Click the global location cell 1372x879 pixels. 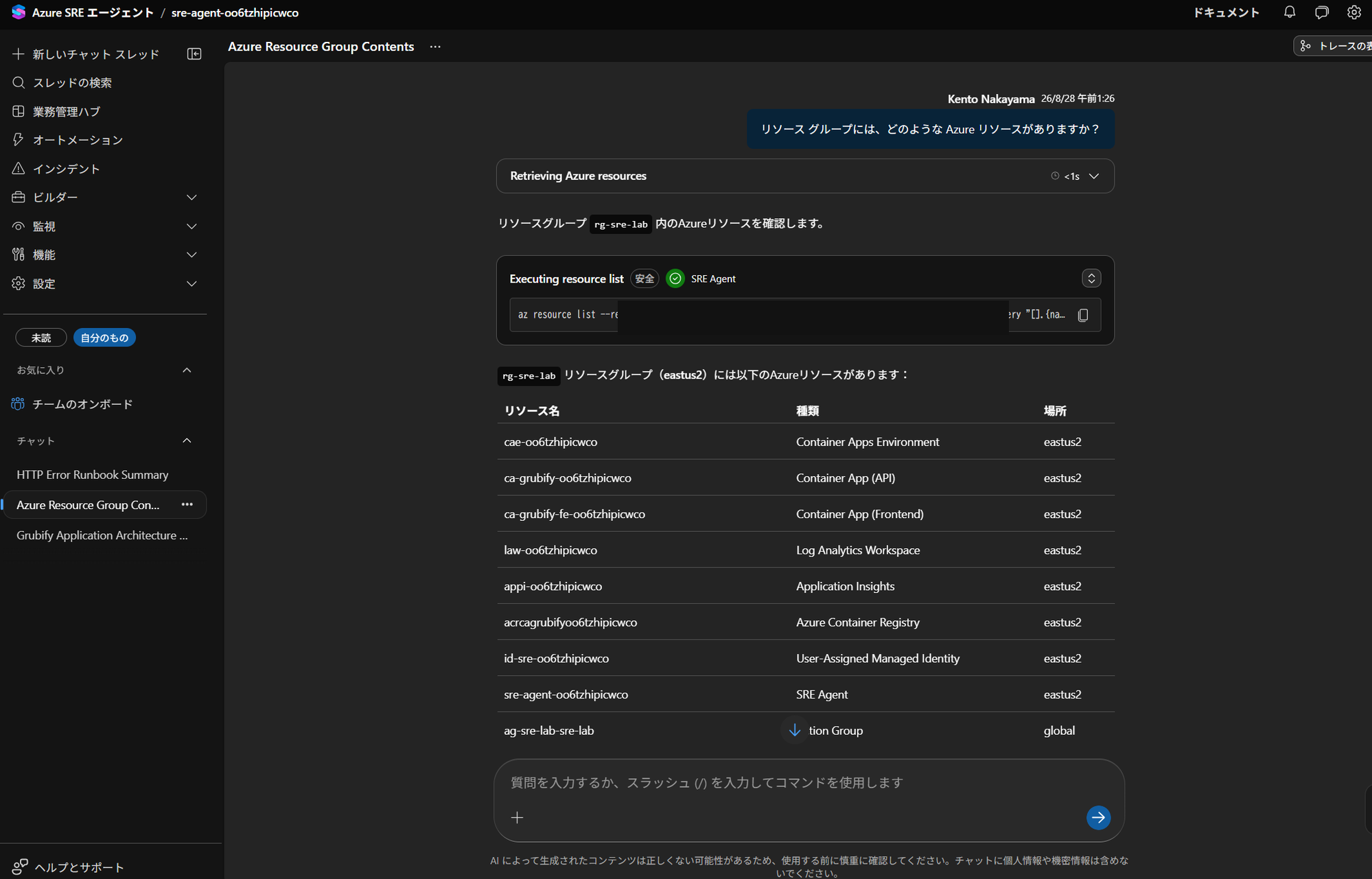pos(1059,731)
